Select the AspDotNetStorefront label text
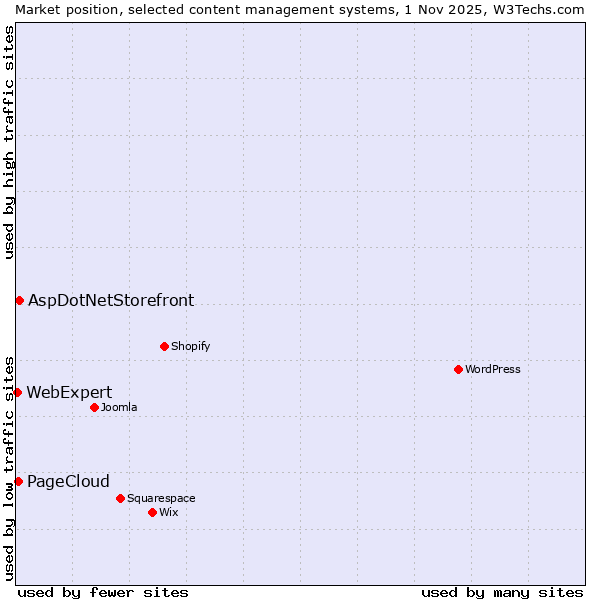 (x=111, y=300)
